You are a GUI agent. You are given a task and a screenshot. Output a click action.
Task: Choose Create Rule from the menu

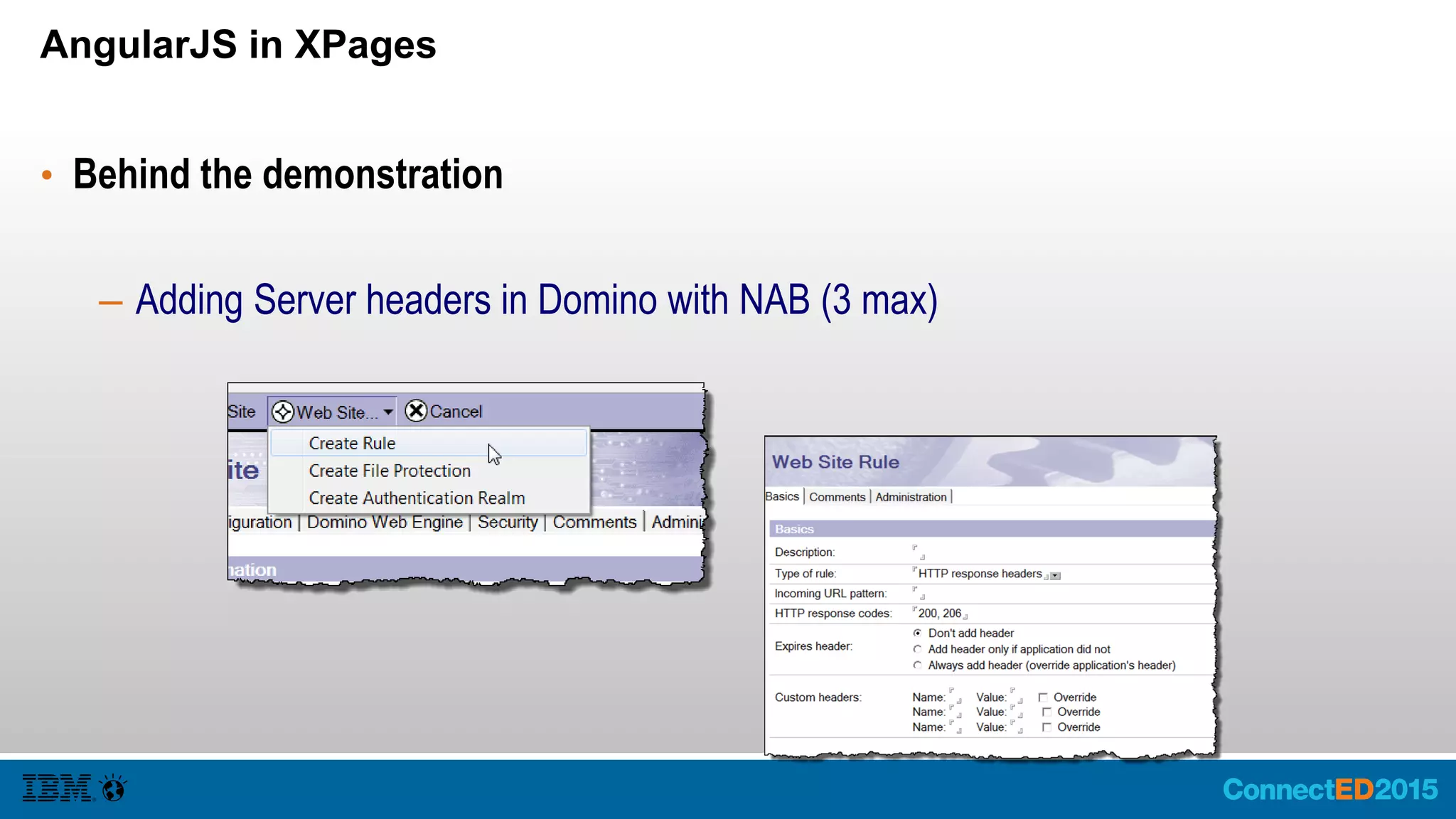(429, 443)
